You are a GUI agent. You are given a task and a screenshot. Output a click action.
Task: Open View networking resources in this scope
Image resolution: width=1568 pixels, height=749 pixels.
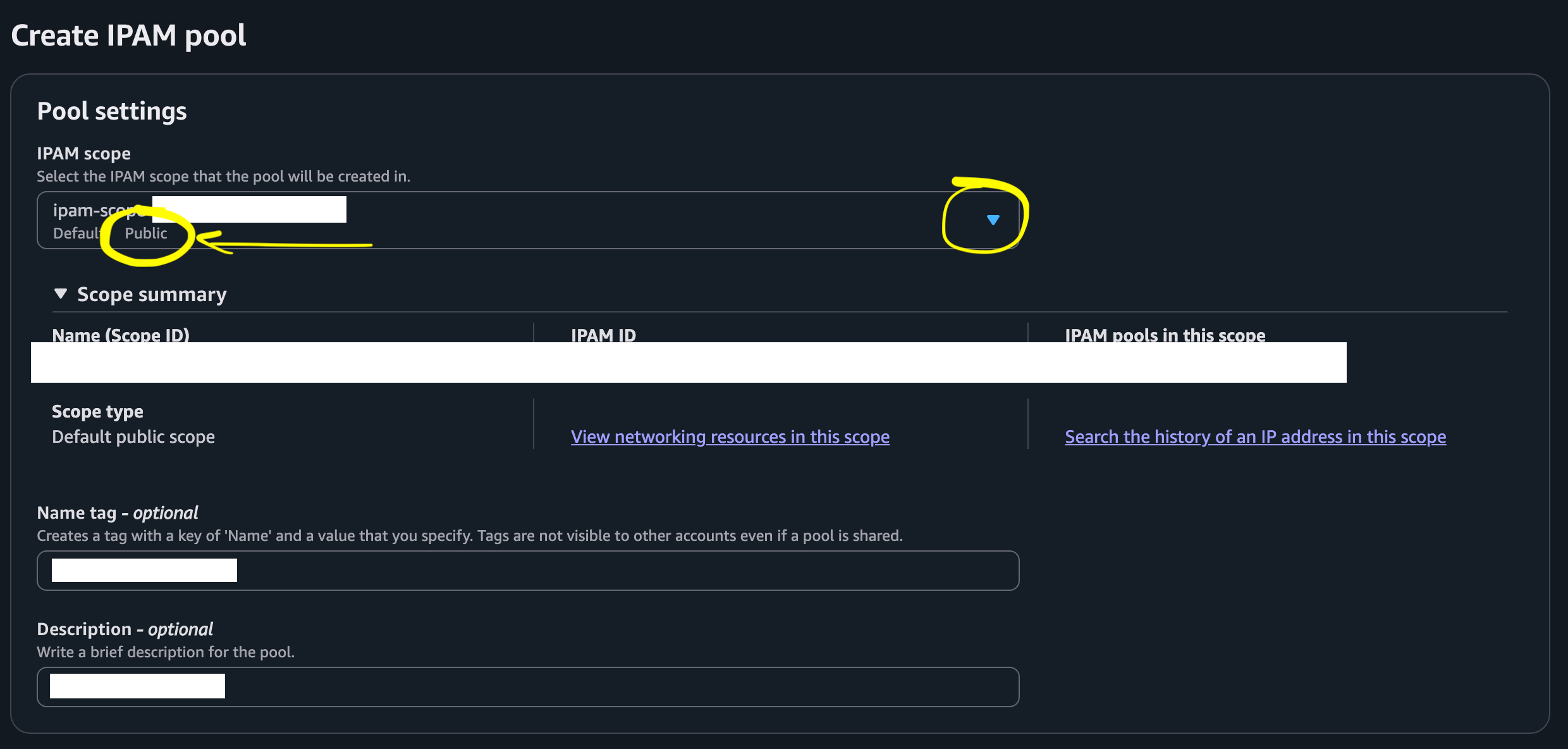coord(730,437)
